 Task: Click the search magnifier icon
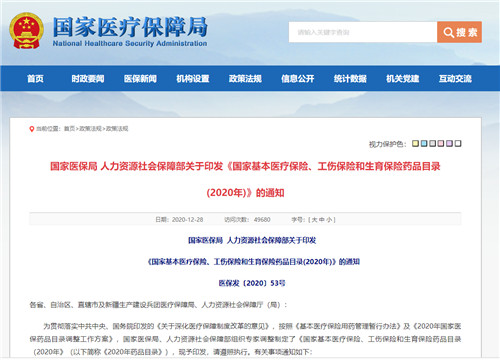point(449,32)
